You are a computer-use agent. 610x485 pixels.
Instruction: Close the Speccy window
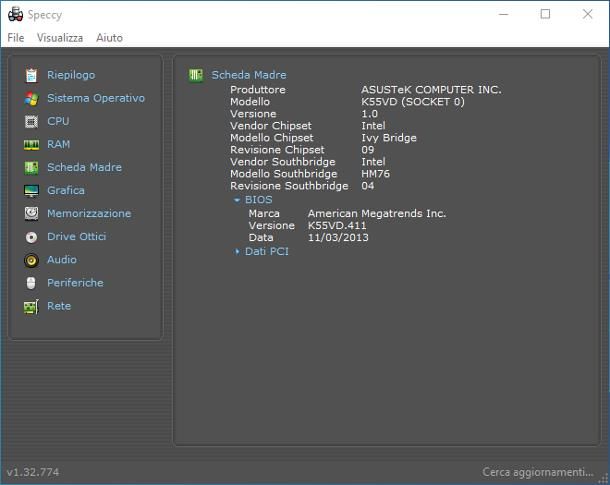[587, 14]
